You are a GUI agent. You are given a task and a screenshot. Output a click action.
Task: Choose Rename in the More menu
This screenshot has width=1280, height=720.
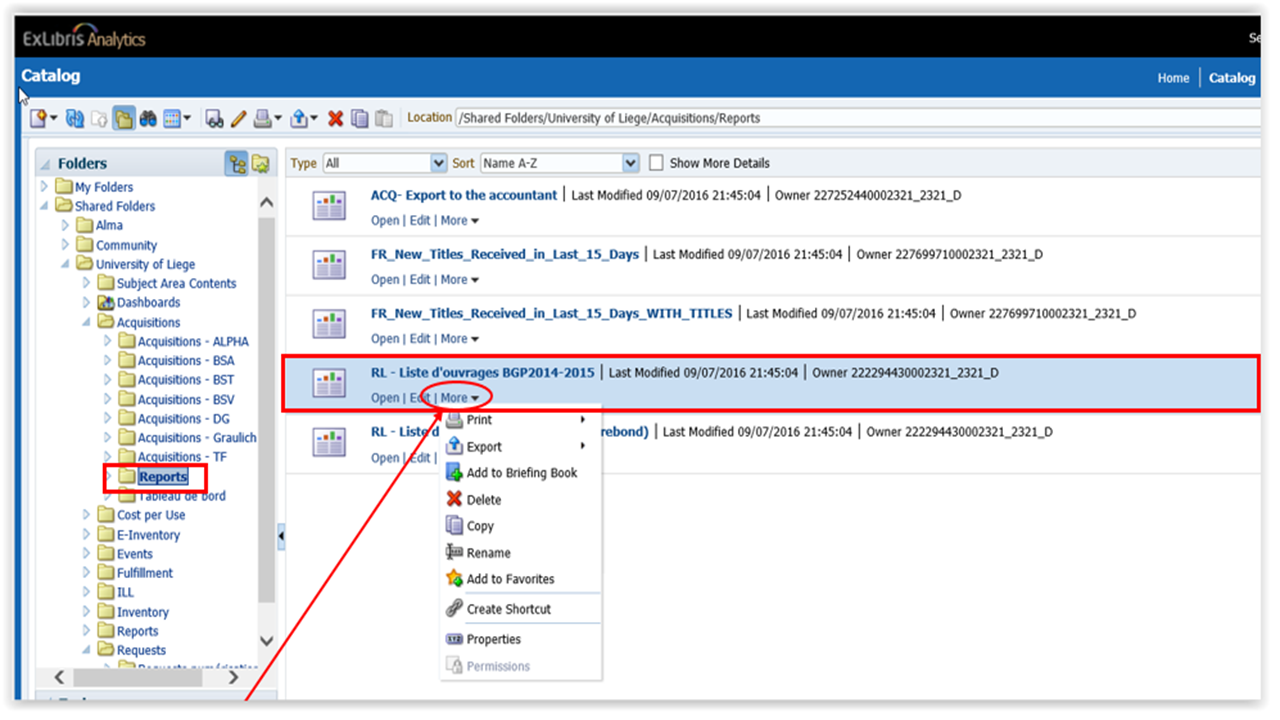pyautogui.click(x=520, y=553)
